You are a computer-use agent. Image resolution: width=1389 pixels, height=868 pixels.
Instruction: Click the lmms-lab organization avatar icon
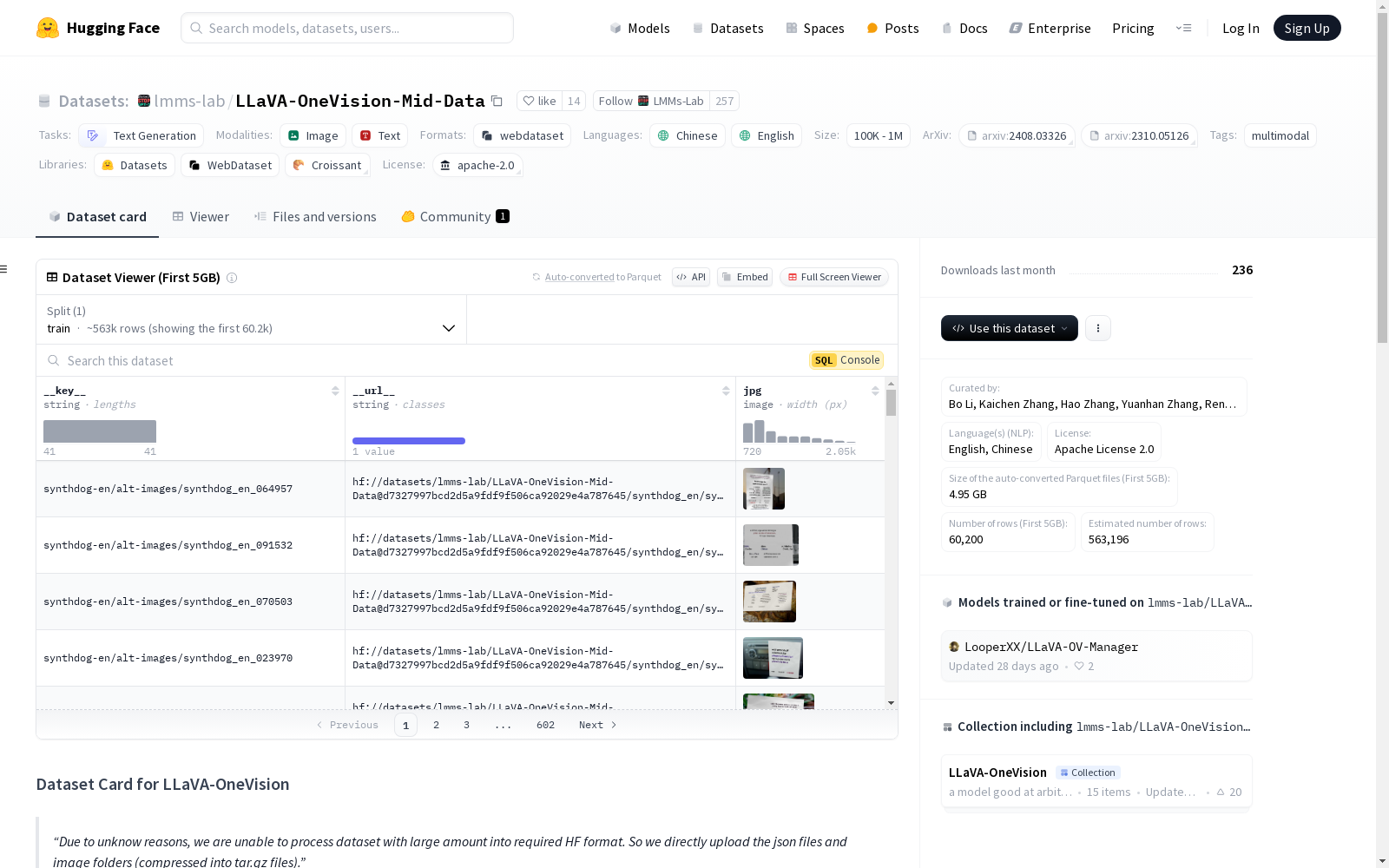click(x=144, y=101)
